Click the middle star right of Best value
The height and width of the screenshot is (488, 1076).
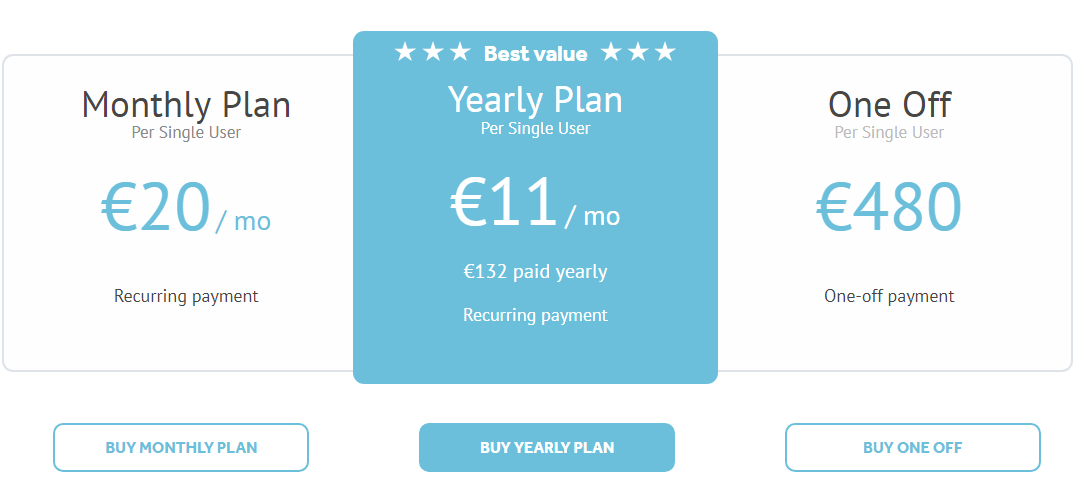(638, 52)
